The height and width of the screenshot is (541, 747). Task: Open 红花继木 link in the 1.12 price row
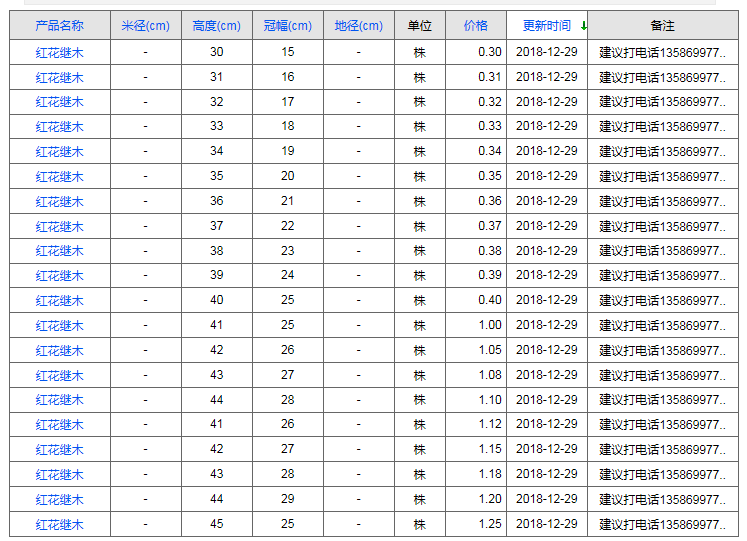(60, 425)
